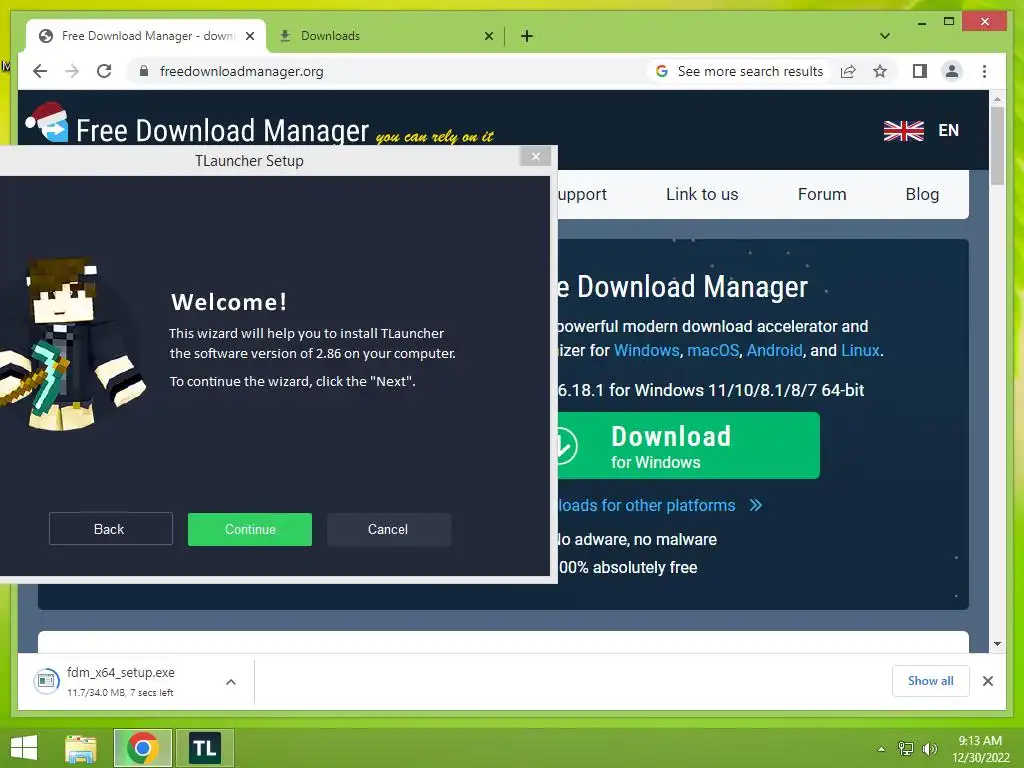
Task: Expand options for fdm_x64_setup.exe download
Action: pos(231,682)
